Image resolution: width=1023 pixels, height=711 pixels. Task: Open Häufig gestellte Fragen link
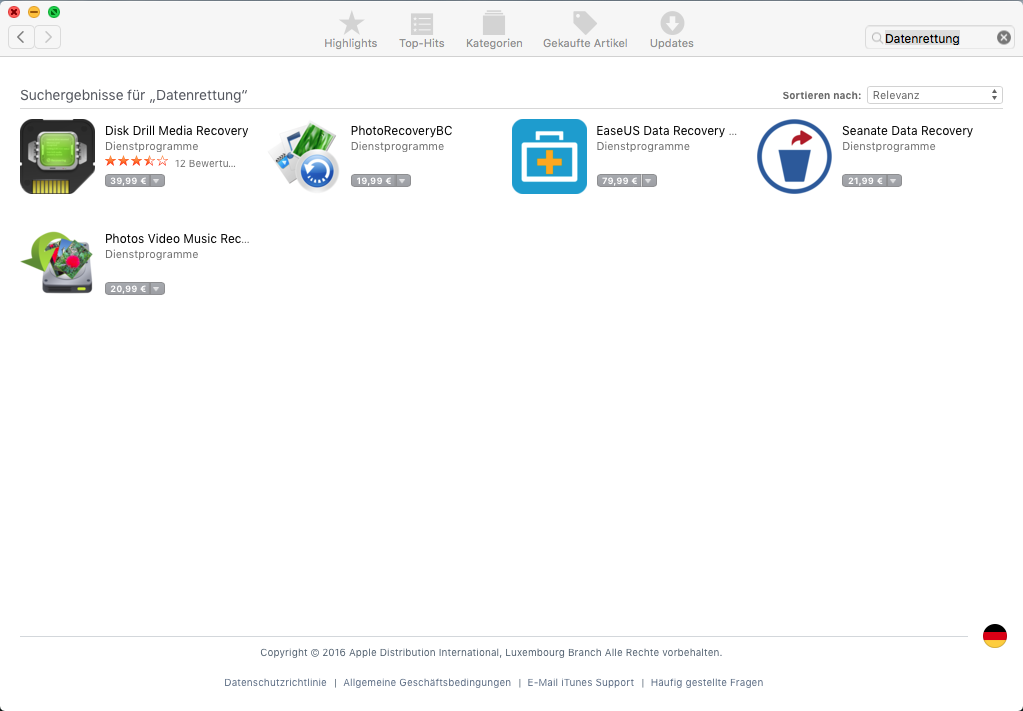tap(707, 682)
